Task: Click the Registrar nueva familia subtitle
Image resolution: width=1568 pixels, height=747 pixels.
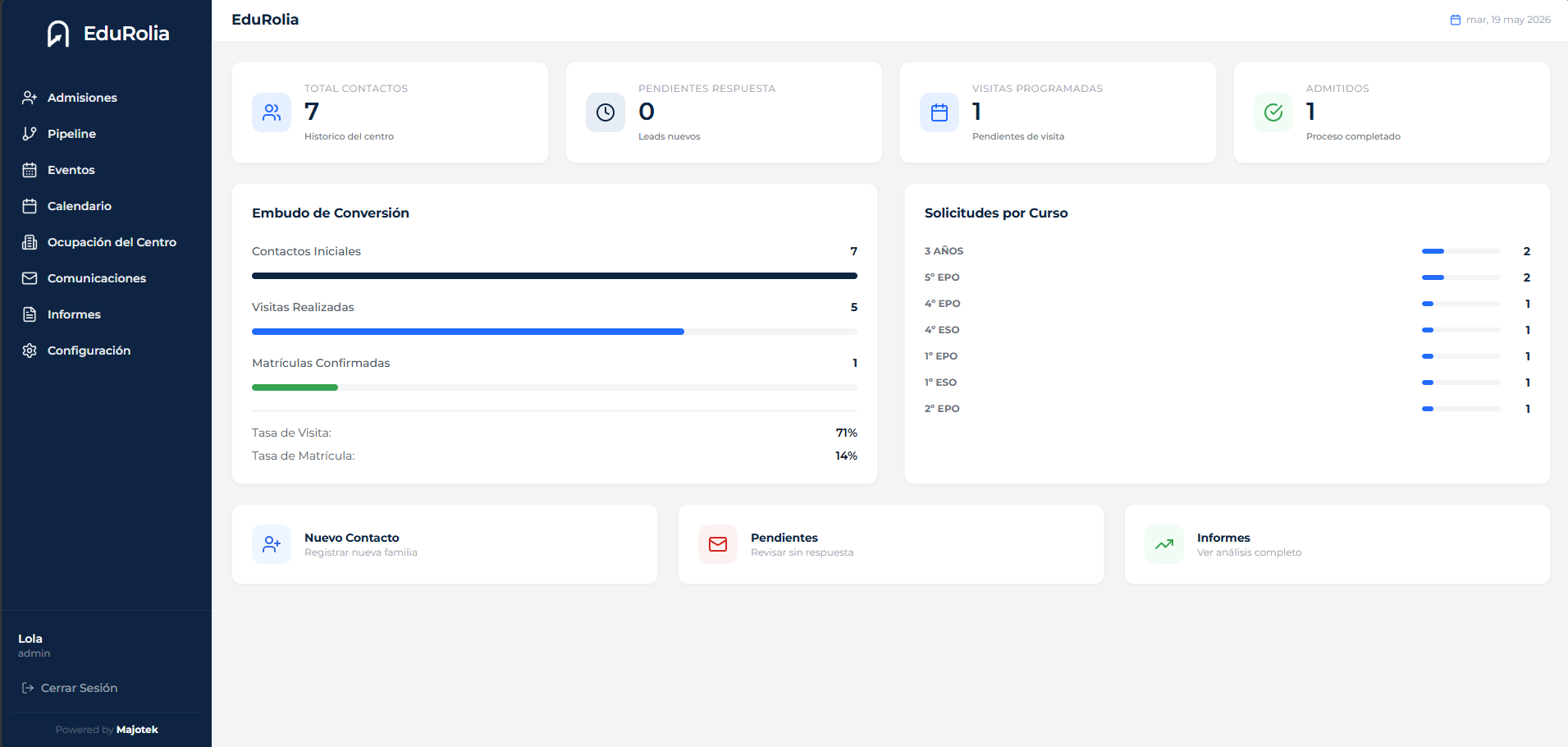Action: tap(361, 552)
